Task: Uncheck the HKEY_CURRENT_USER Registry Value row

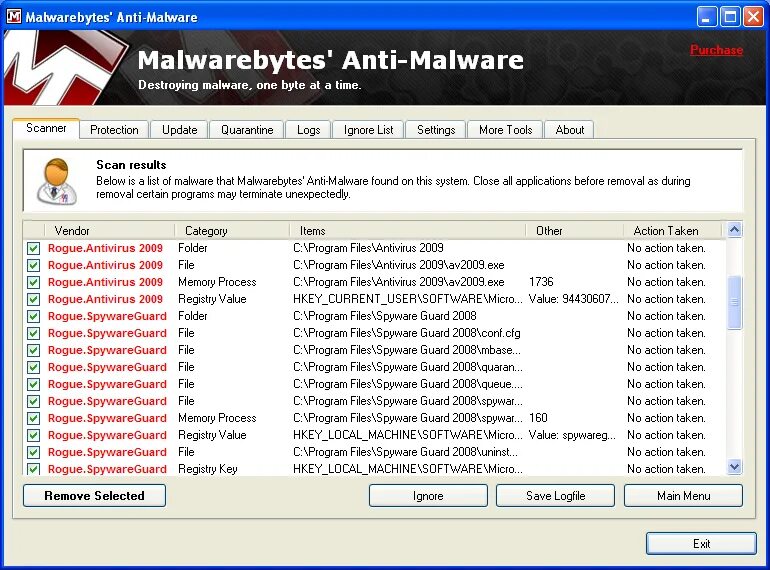Action: pos(33,299)
